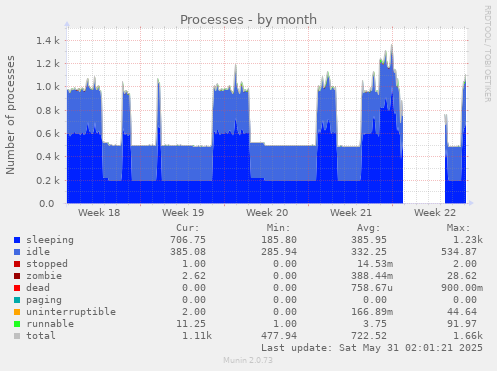497x371 pixels.
Task: Click idle current value 385.08
Action: pos(188,252)
